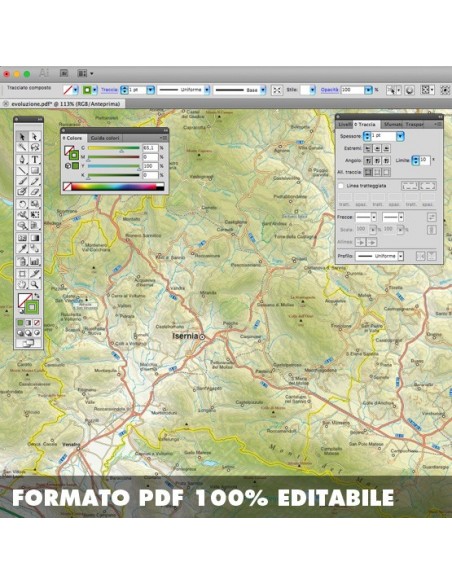
Task: Click the swap fill and stroke arrow
Action: (37, 296)
